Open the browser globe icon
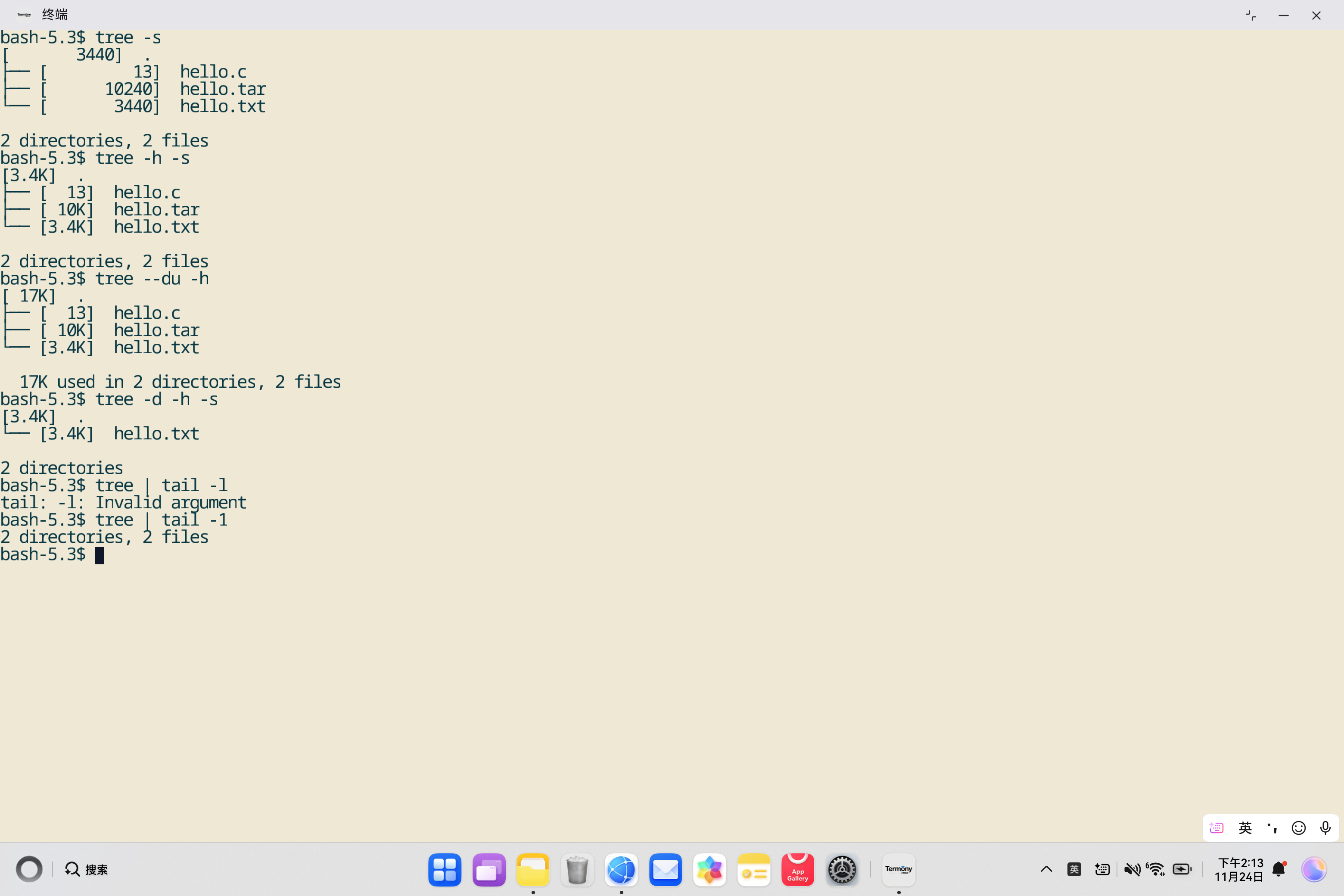Screen dimensions: 1344x896 point(621,870)
